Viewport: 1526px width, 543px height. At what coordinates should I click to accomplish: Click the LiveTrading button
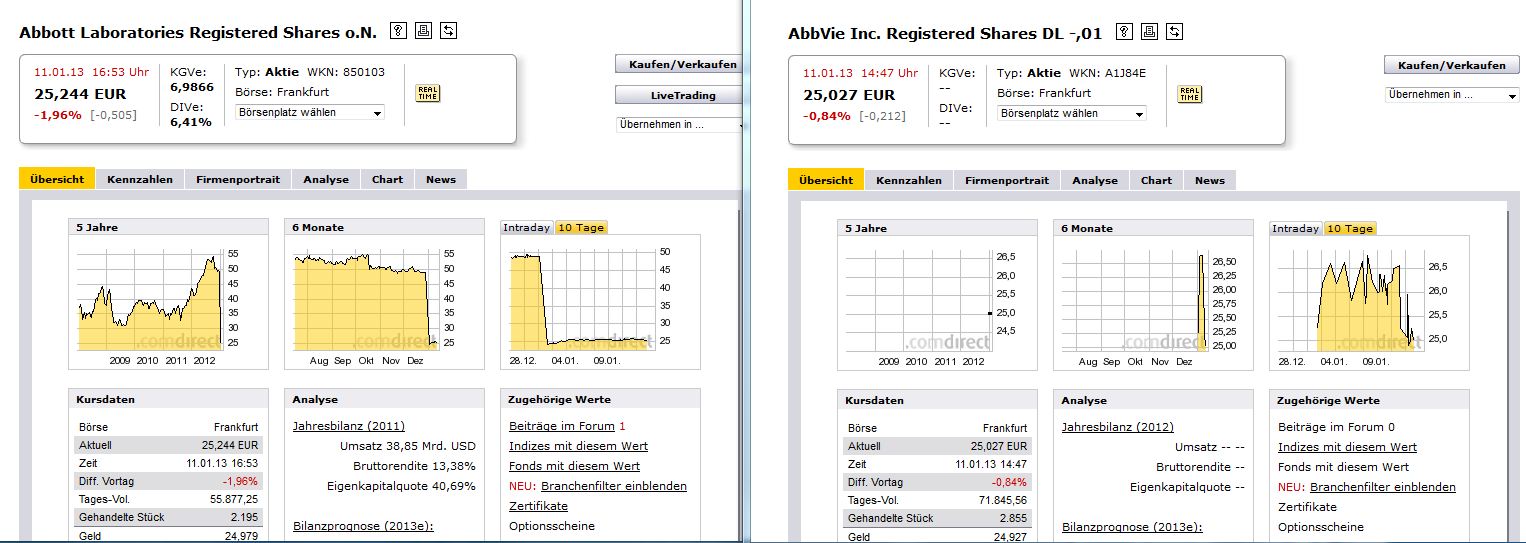679,95
